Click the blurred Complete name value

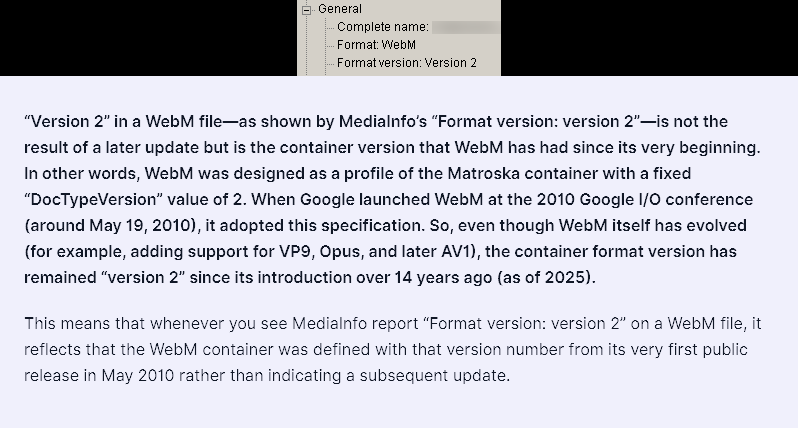pyautogui.click(x=466, y=27)
